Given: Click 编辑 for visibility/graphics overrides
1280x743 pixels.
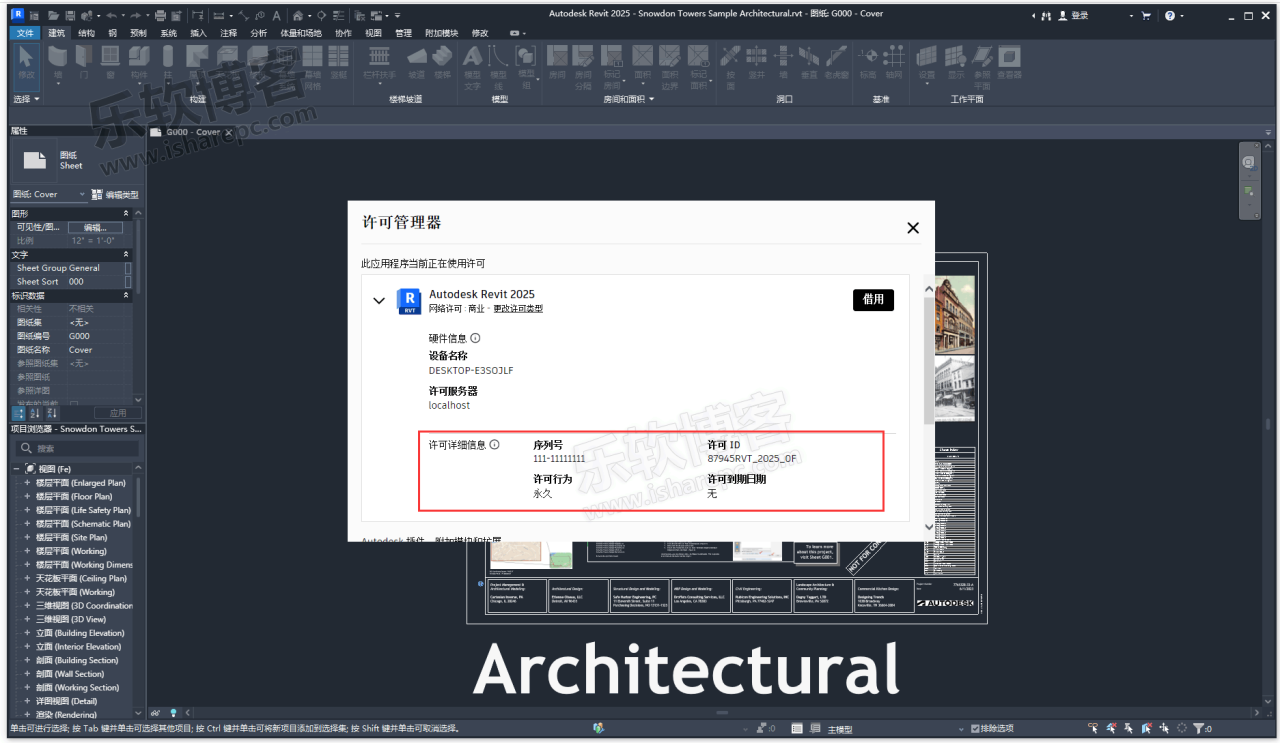Looking at the screenshot, I should click(x=96, y=227).
